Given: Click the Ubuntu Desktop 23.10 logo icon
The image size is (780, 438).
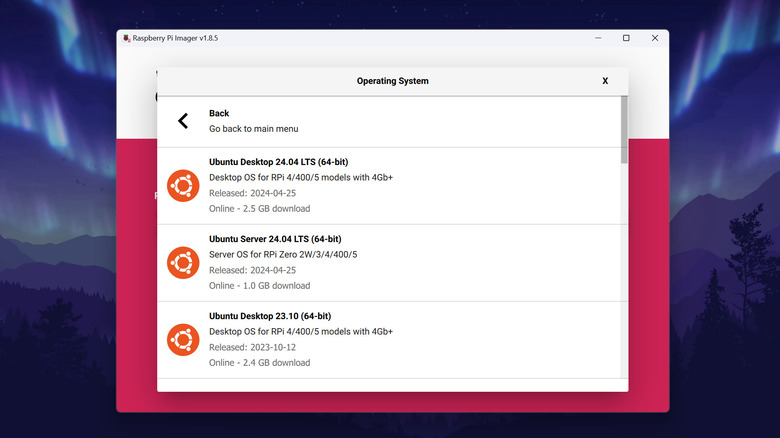Looking at the screenshot, I should pyautogui.click(x=183, y=340).
